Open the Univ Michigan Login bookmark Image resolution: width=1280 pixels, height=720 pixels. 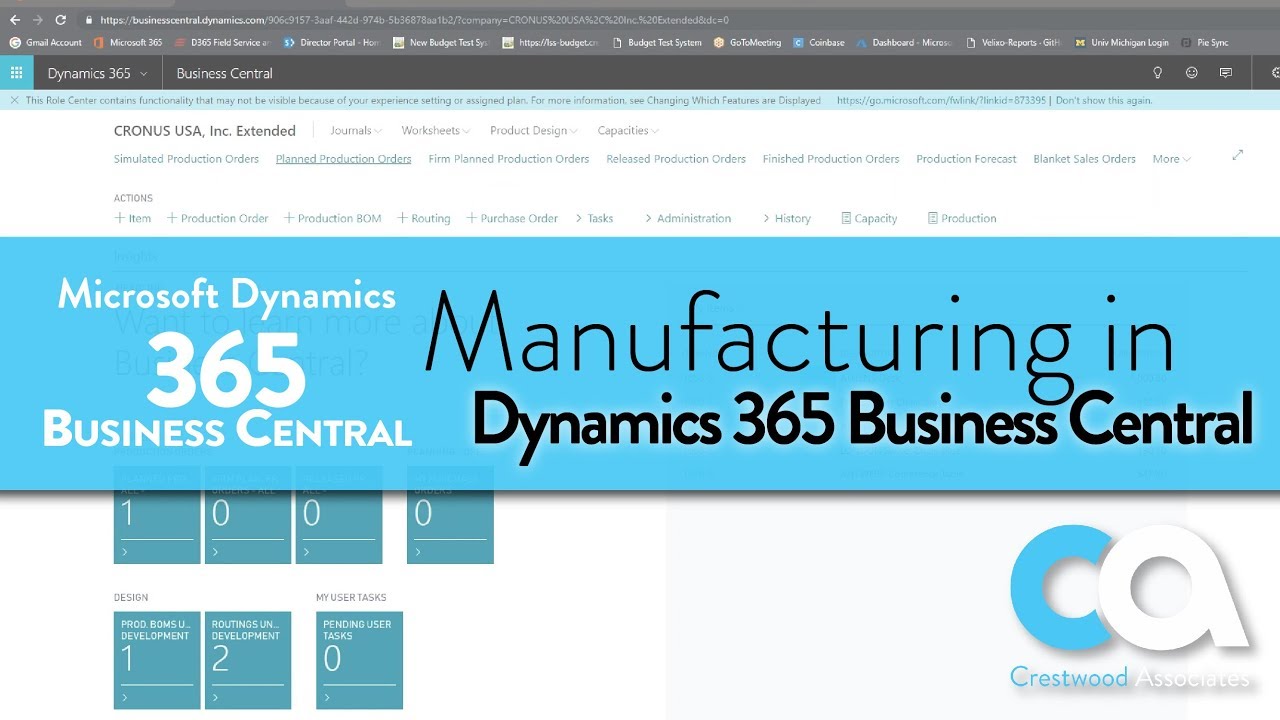click(1121, 43)
